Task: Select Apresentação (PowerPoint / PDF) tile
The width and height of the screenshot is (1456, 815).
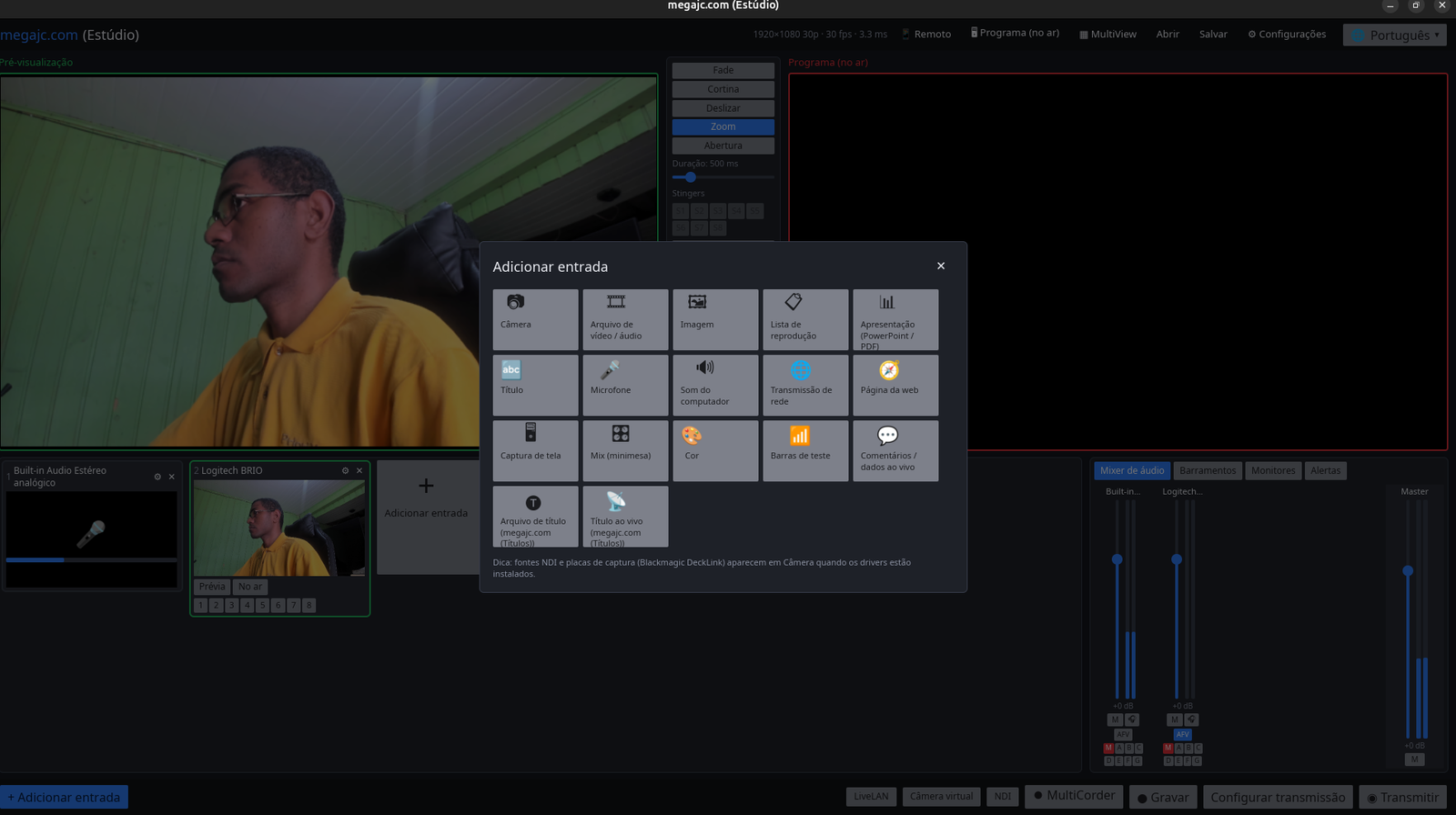Action: 895,319
